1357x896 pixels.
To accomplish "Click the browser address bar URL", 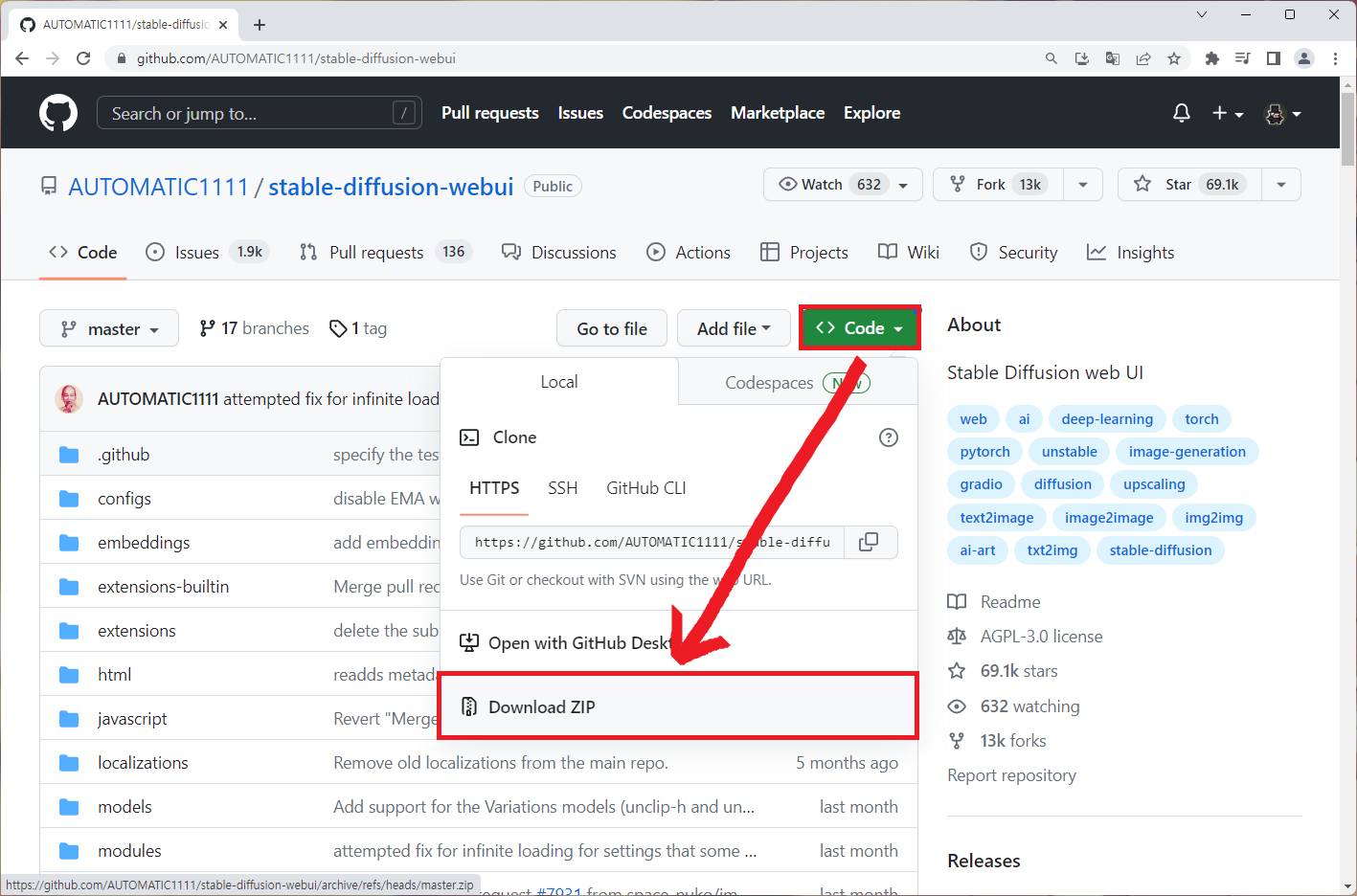I will (x=296, y=58).
